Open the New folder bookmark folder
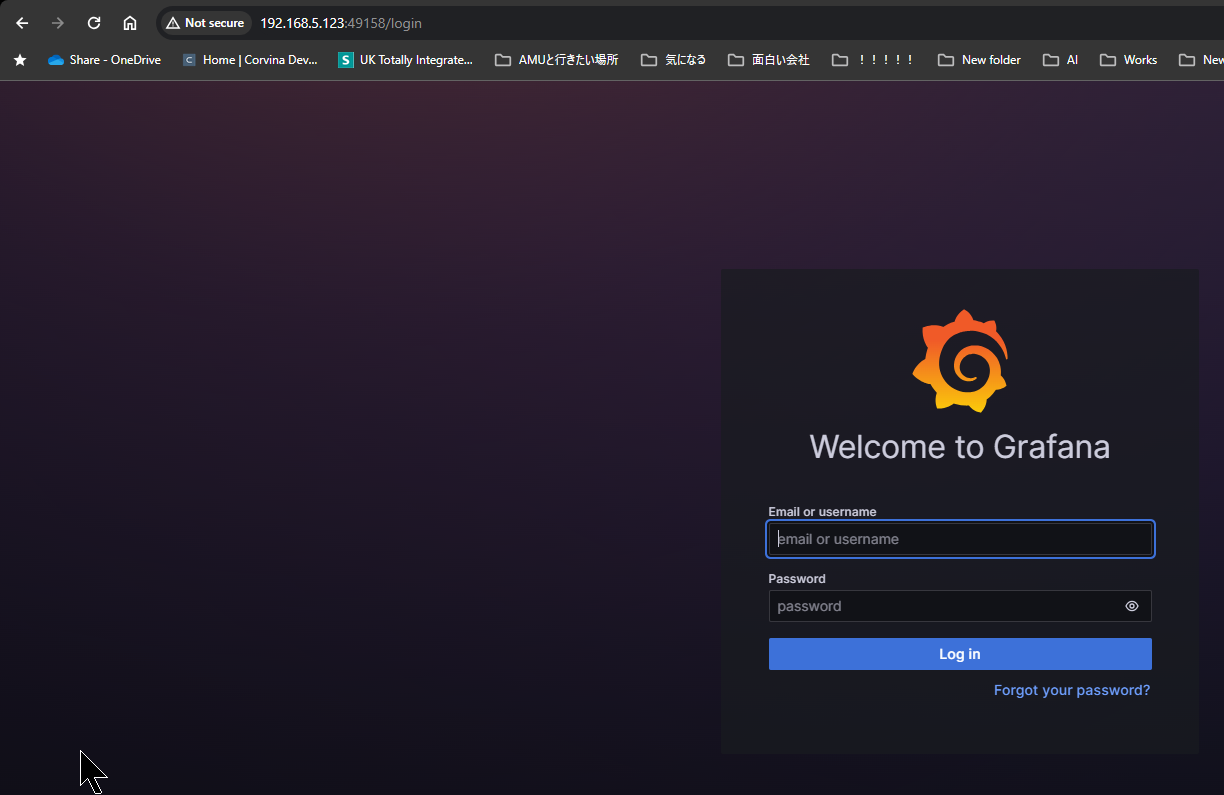Viewport: 1224px width, 795px height. 979,60
